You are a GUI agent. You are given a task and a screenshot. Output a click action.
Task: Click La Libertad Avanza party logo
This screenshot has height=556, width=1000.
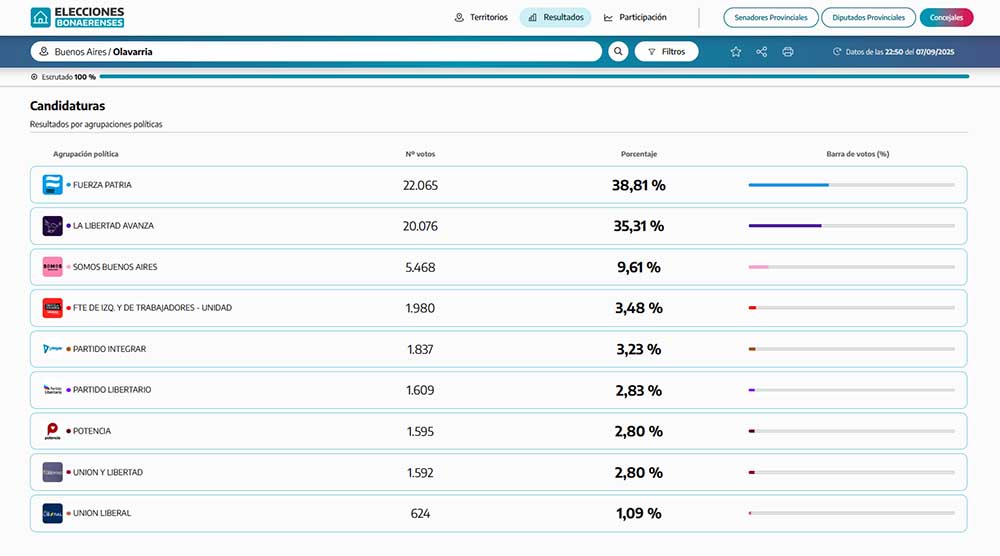point(52,226)
